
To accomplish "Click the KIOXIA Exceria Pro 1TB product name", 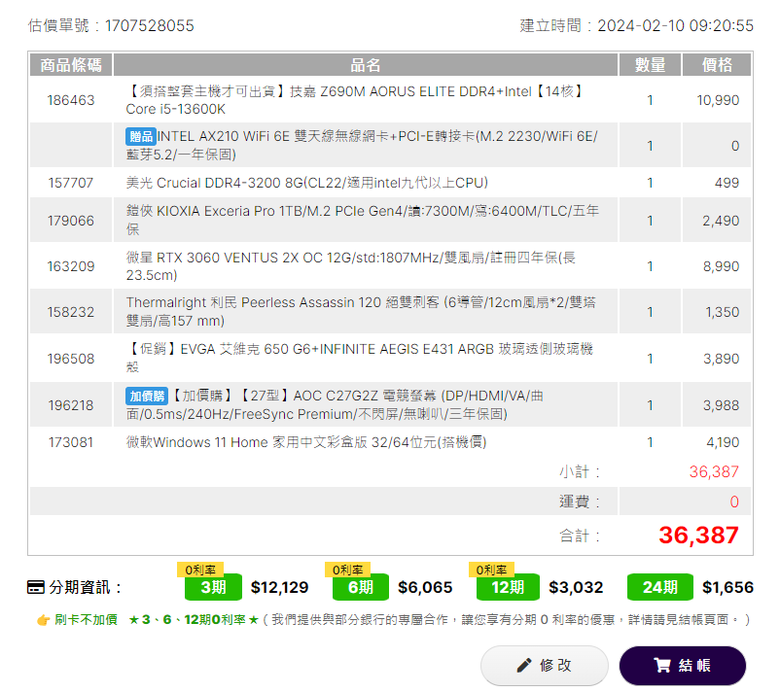I will tap(363, 220).
